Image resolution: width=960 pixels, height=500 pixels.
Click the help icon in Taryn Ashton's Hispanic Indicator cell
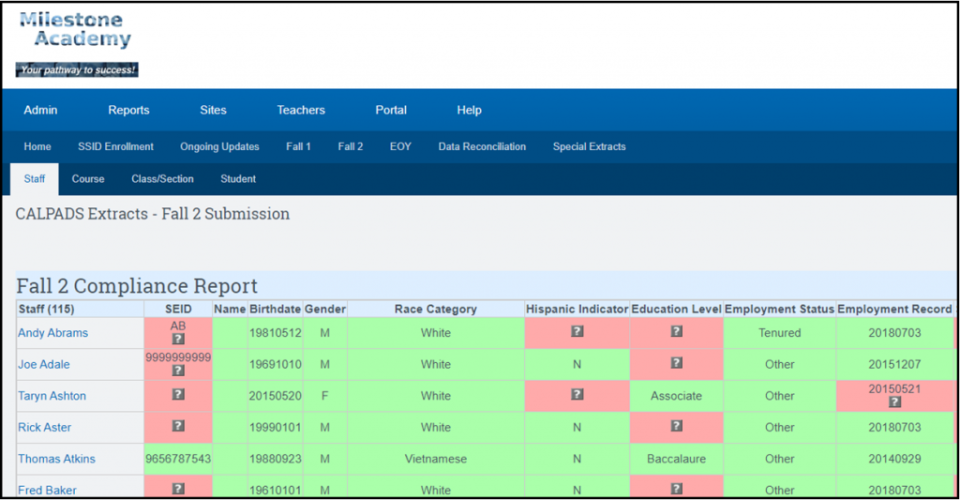(577, 394)
